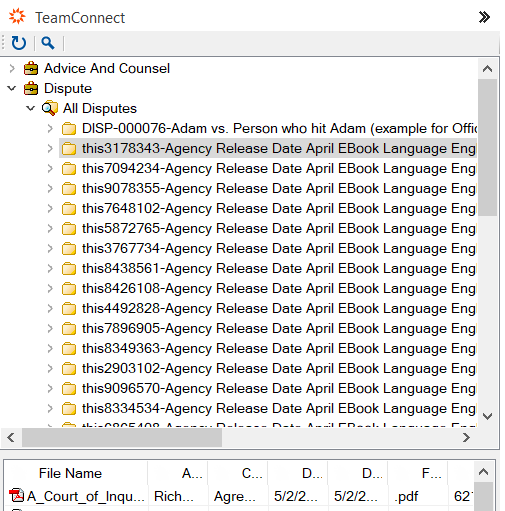
Task: Sort by the File Name column header
Action: [70, 473]
